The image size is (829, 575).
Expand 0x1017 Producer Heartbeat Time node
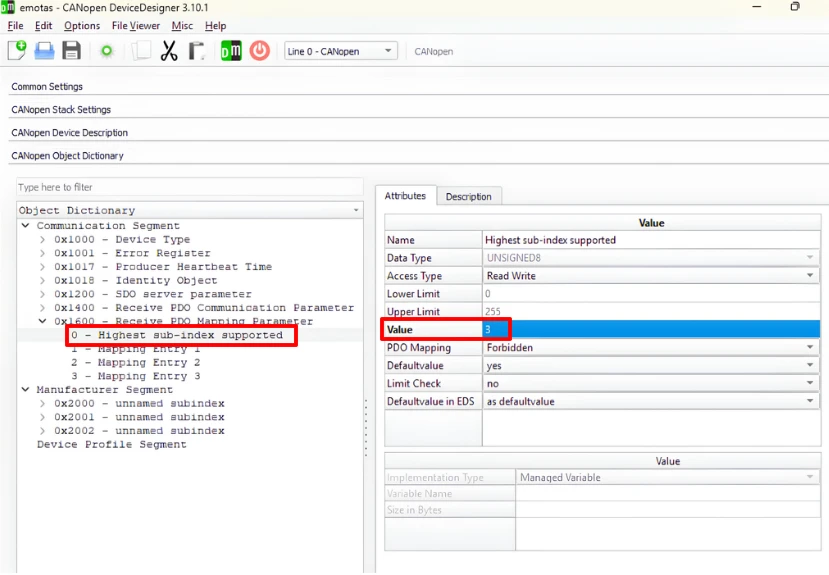click(x=42, y=267)
